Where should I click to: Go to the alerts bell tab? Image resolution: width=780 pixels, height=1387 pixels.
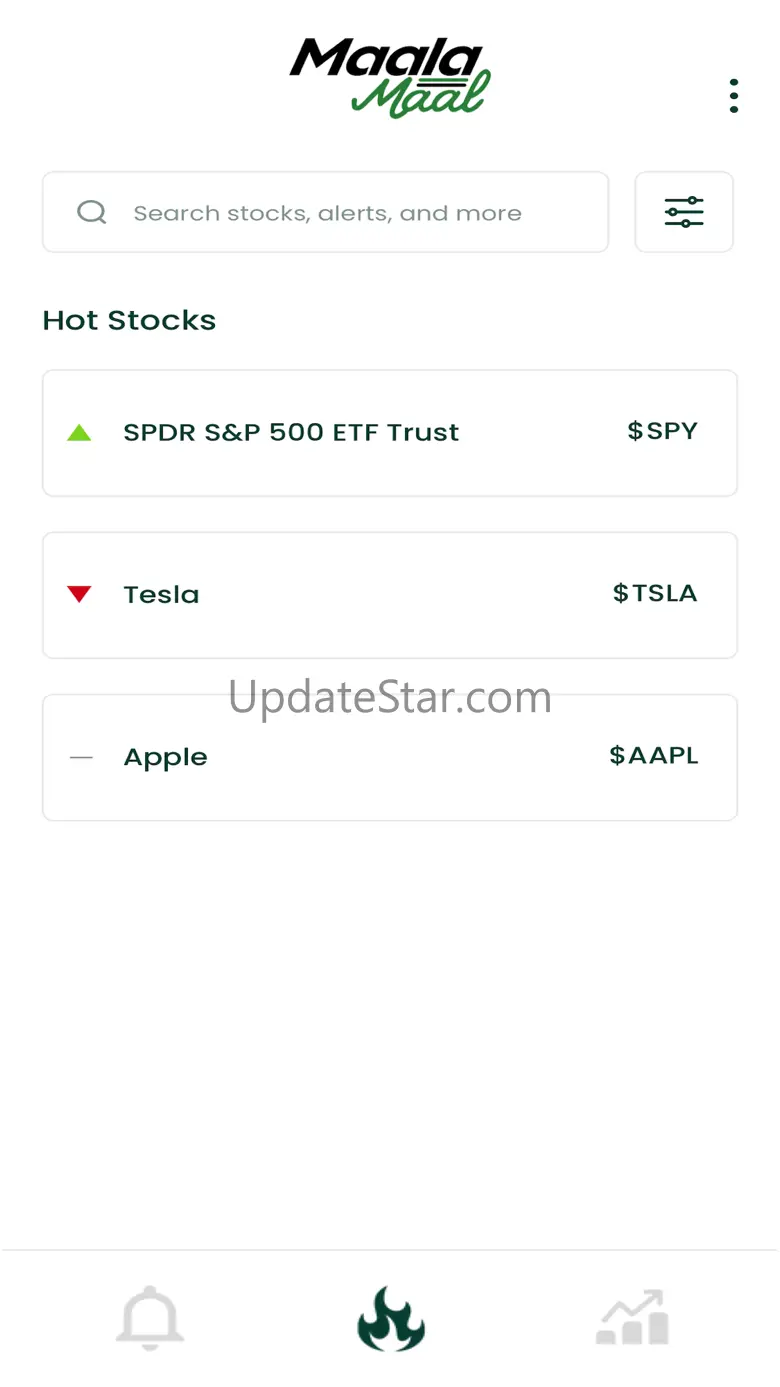click(150, 1319)
